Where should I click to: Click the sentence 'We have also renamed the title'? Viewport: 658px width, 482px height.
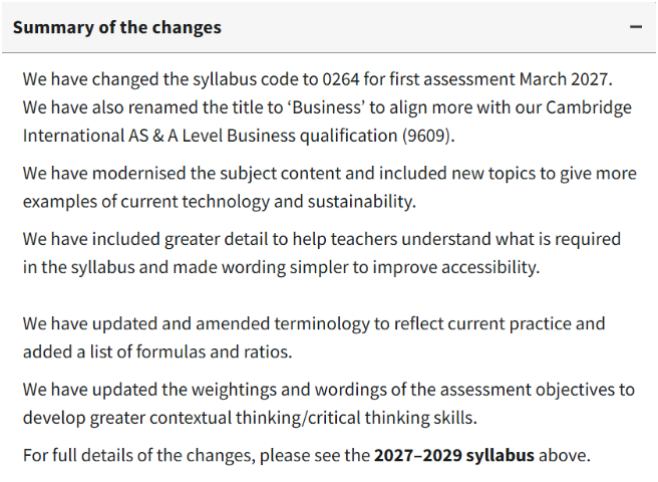[327, 122]
